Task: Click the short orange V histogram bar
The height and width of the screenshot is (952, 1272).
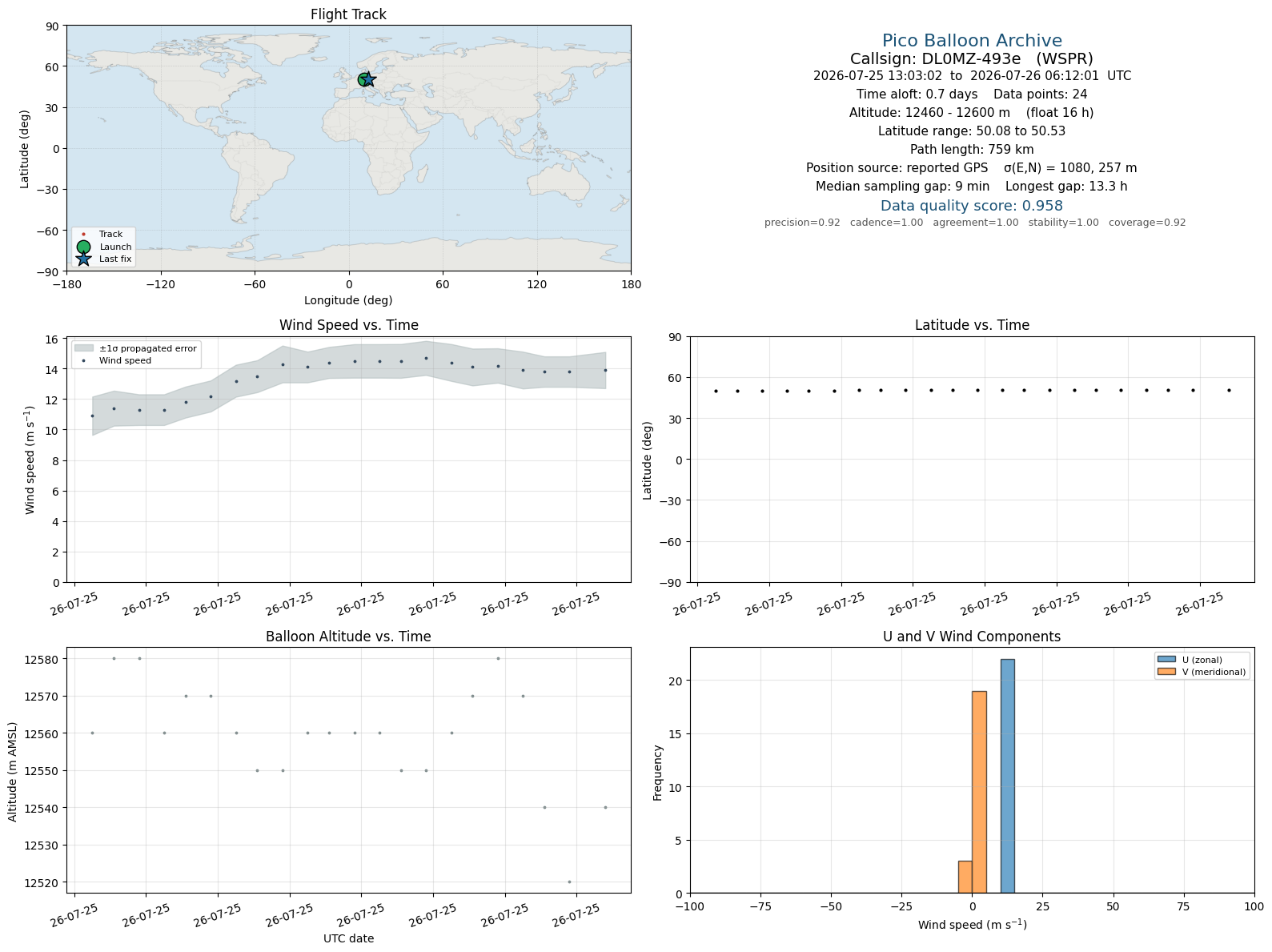Action: [965, 877]
